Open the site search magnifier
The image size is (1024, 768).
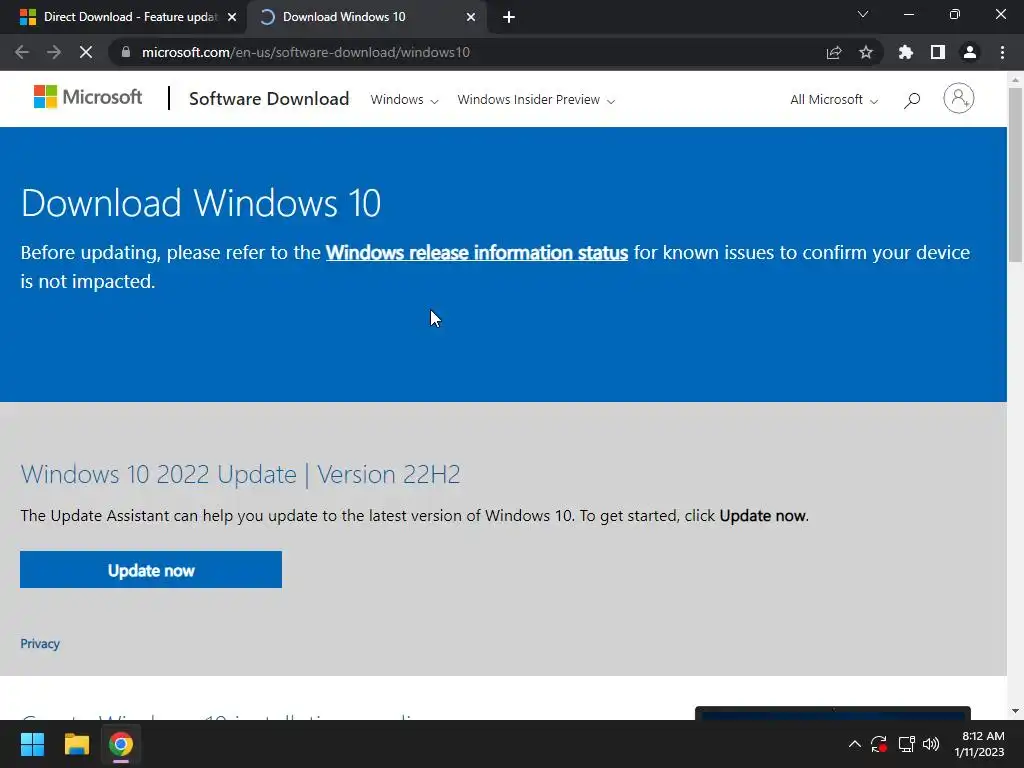(912, 100)
